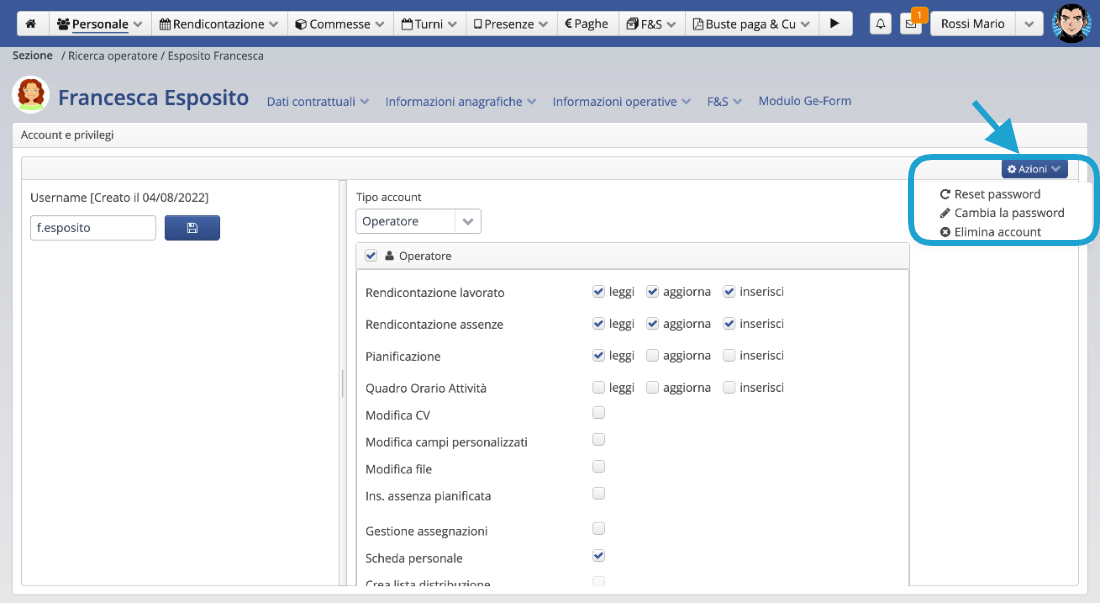This screenshot has height=603, width=1100.
Task: Open the mail inbox envelope icon
Action: (x=910, y=24)
